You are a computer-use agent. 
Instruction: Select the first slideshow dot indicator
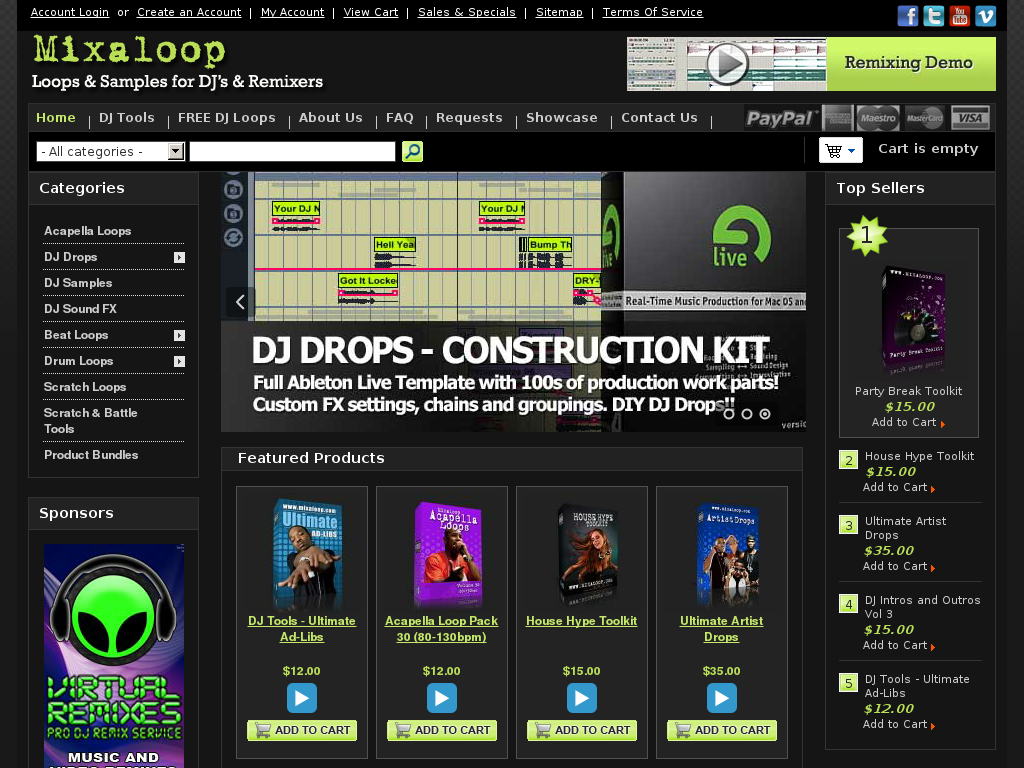point(729,413)
